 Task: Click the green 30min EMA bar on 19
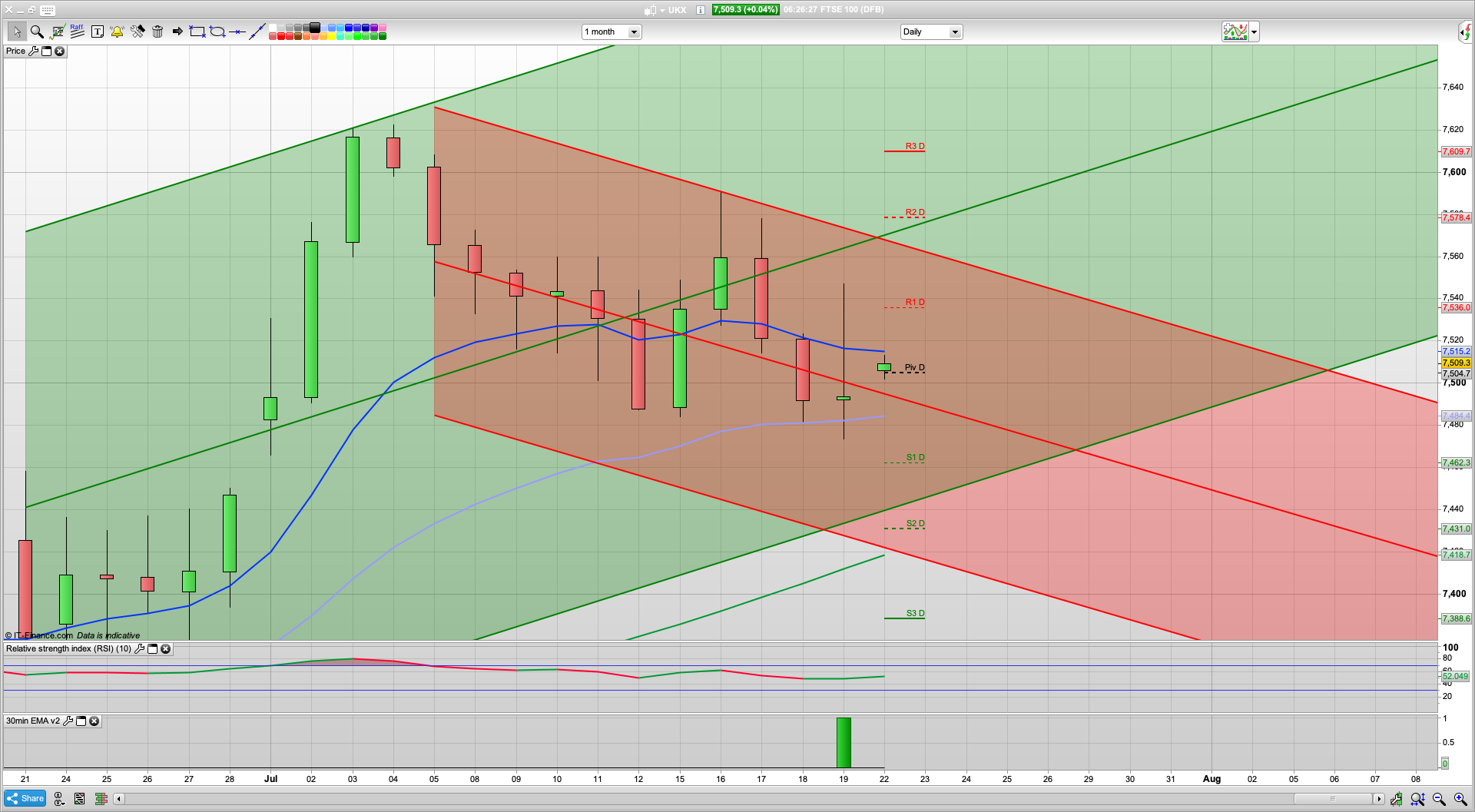point(844,742)
